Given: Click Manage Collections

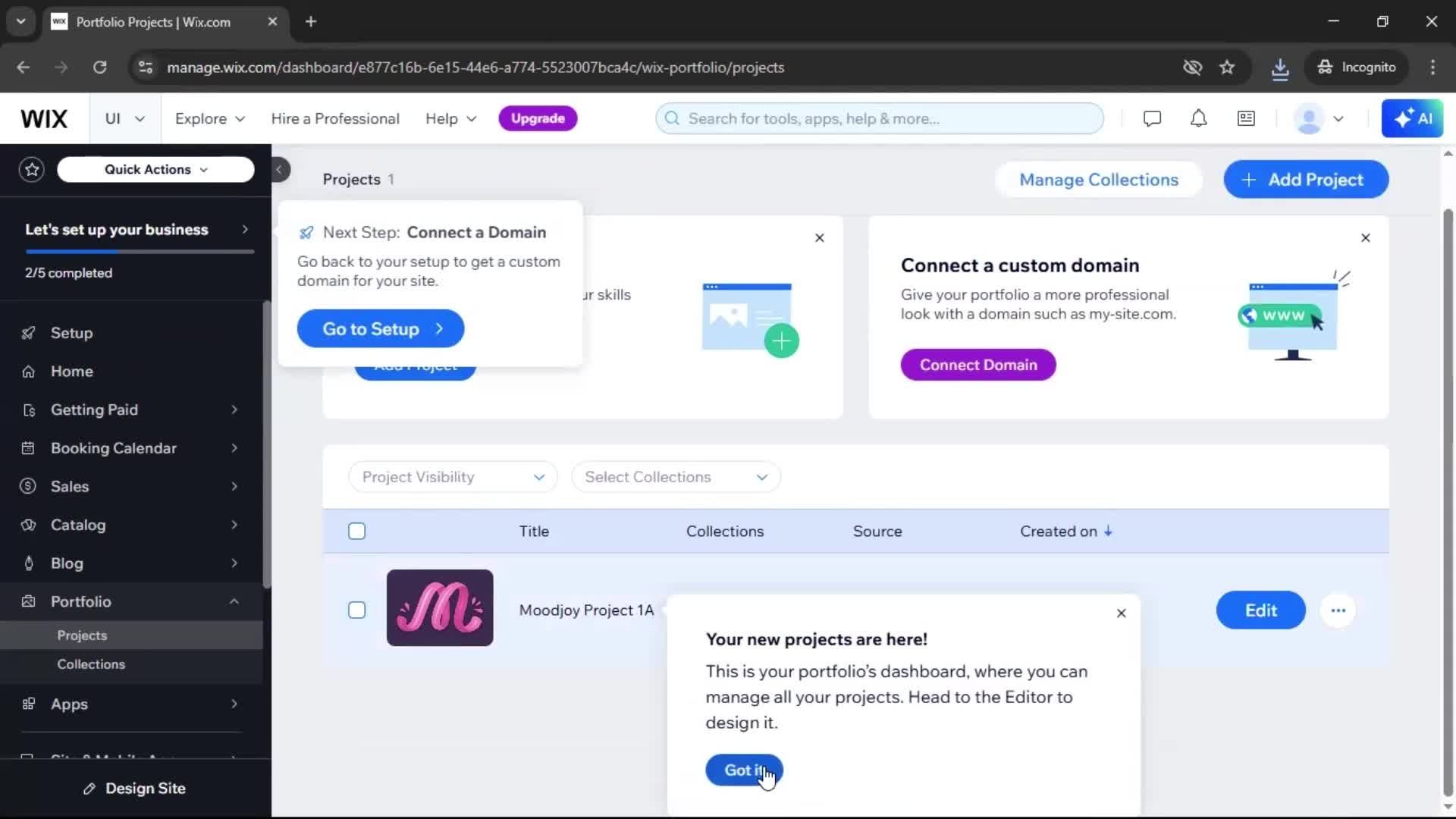Looking at the screenshot, I should pos(1099,180).
